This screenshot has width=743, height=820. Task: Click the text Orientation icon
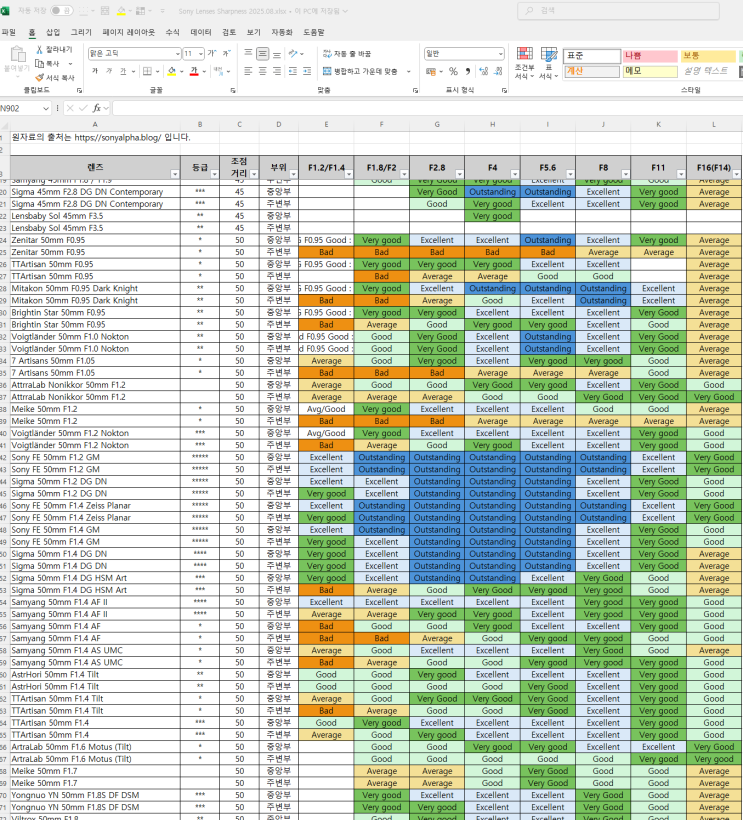[x=293, y=53]
